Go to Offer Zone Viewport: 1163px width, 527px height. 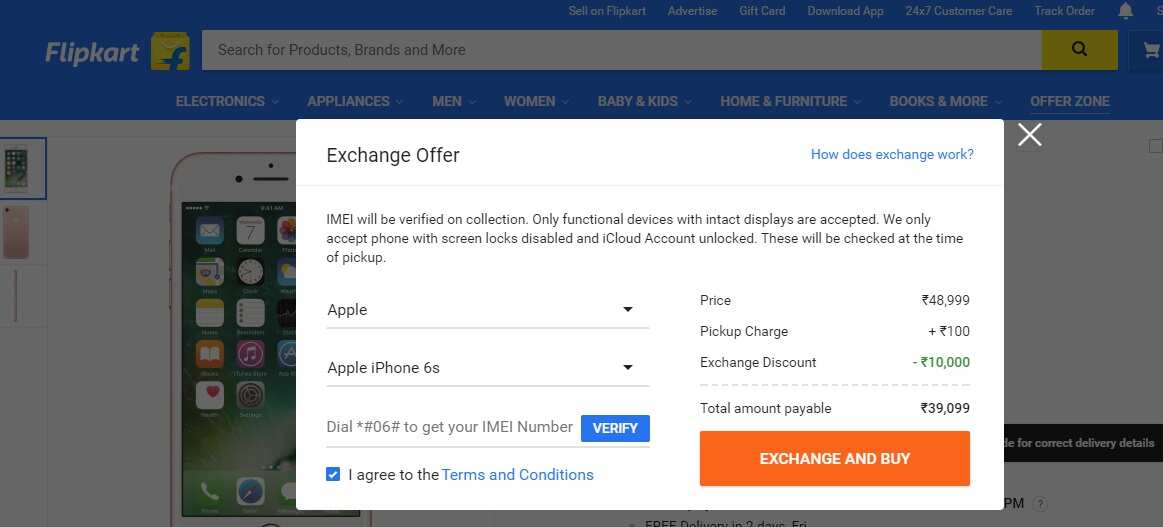point(1070,102)
